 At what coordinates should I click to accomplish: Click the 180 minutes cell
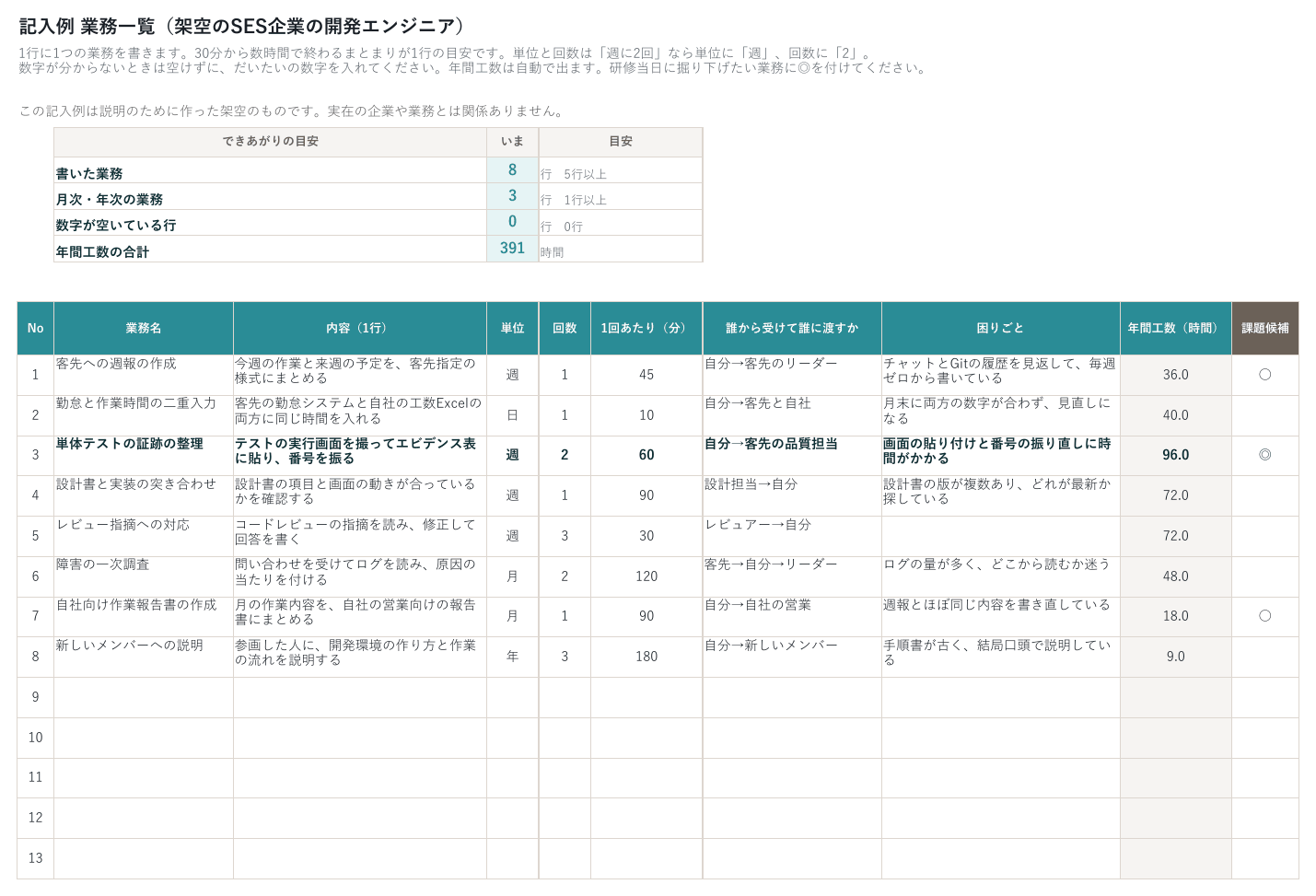pos(646,657)
